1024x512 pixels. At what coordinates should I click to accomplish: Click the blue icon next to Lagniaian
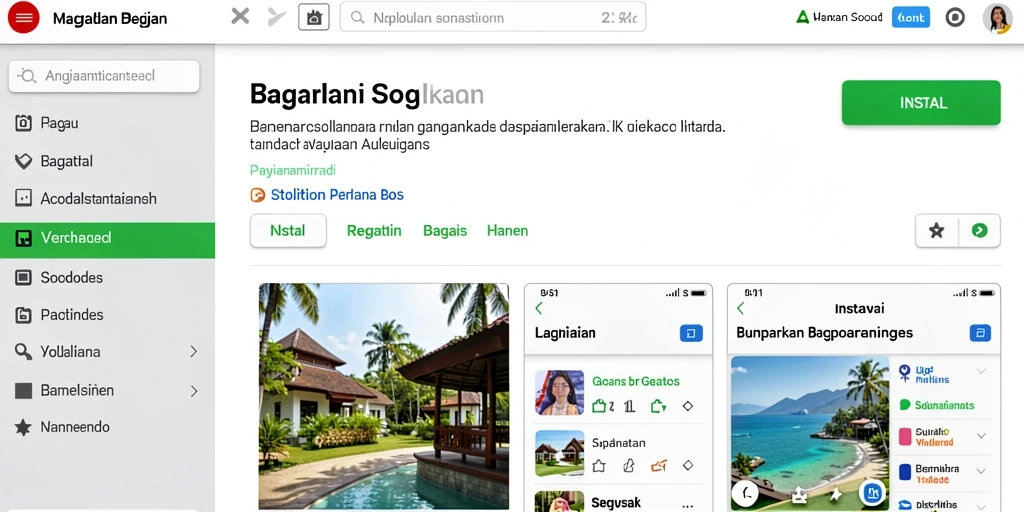pos(691,333)
